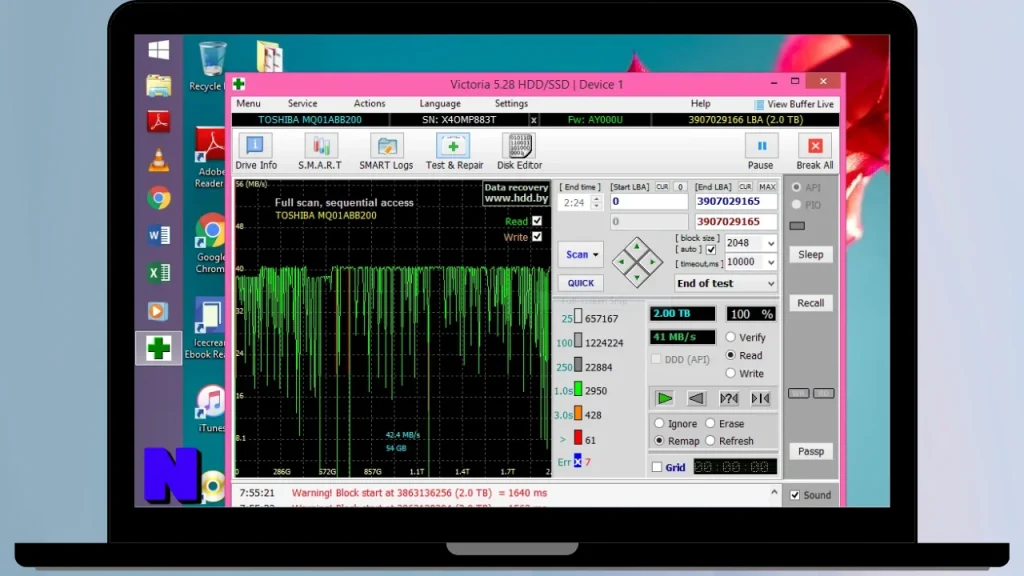This screenshot has height=576, width=1024.
Task: Select the Read radio button
Action: 730,355
